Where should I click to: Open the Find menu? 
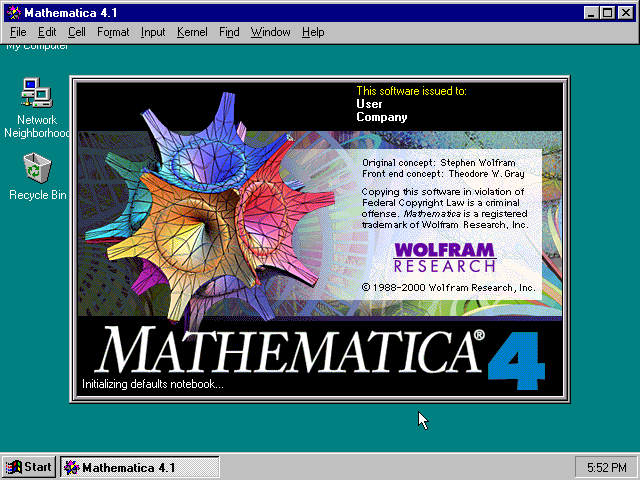click(x=229, y=32)
